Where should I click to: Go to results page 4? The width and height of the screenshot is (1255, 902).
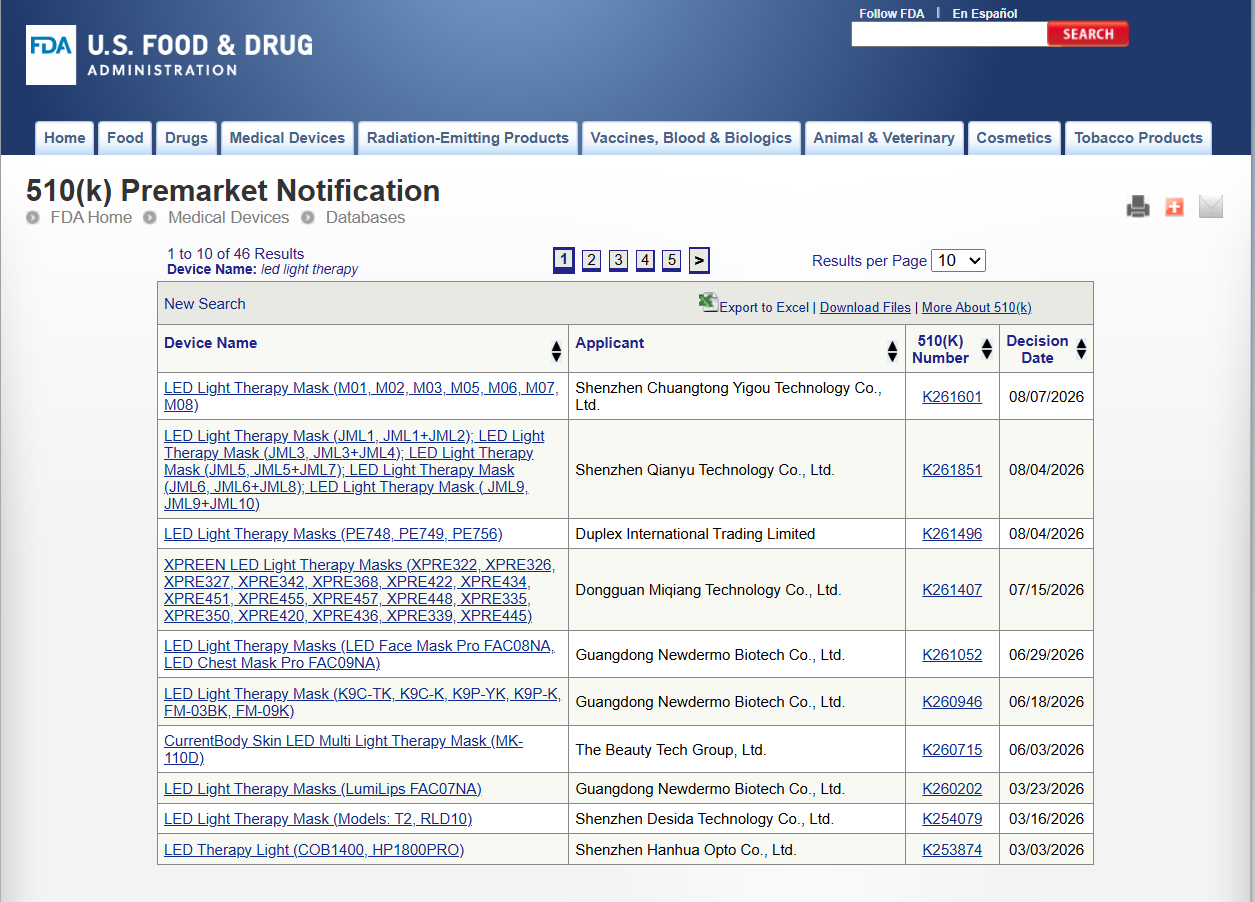pyautogui.click(x=645, y=260)
